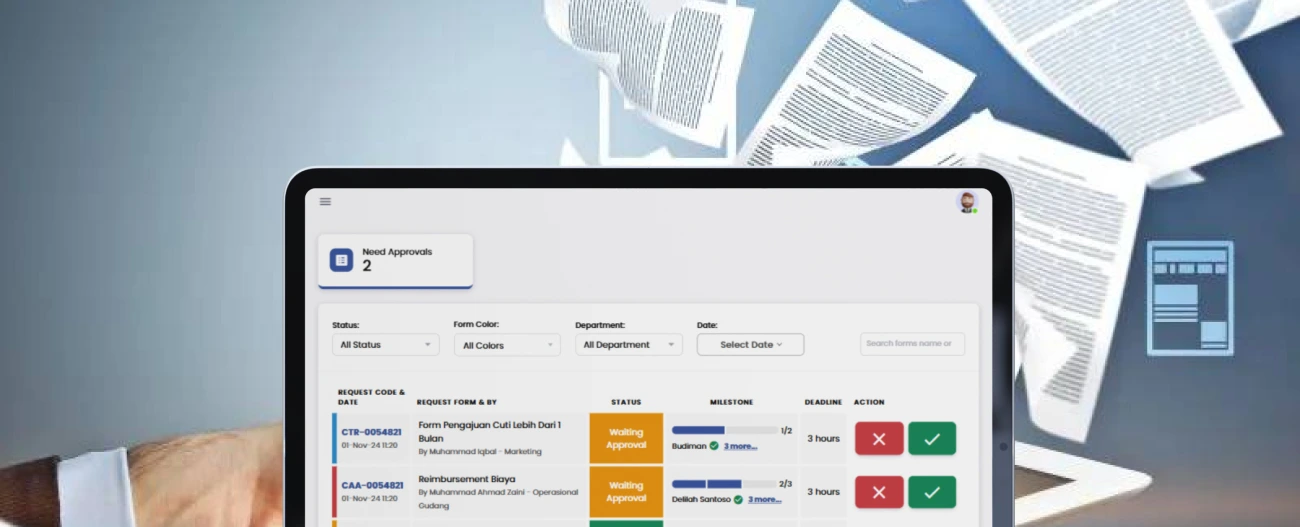Image resolution: width=1300 pixels, height=527 pixels.
Task: Reject request CTR-0054821 with red X
Action: point(879,439)
